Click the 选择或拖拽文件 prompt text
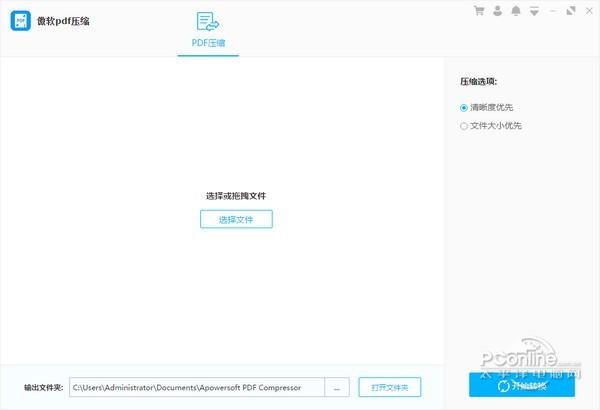Image resolution: width=600 pixels, height=410 pixels. coord(236,196)
